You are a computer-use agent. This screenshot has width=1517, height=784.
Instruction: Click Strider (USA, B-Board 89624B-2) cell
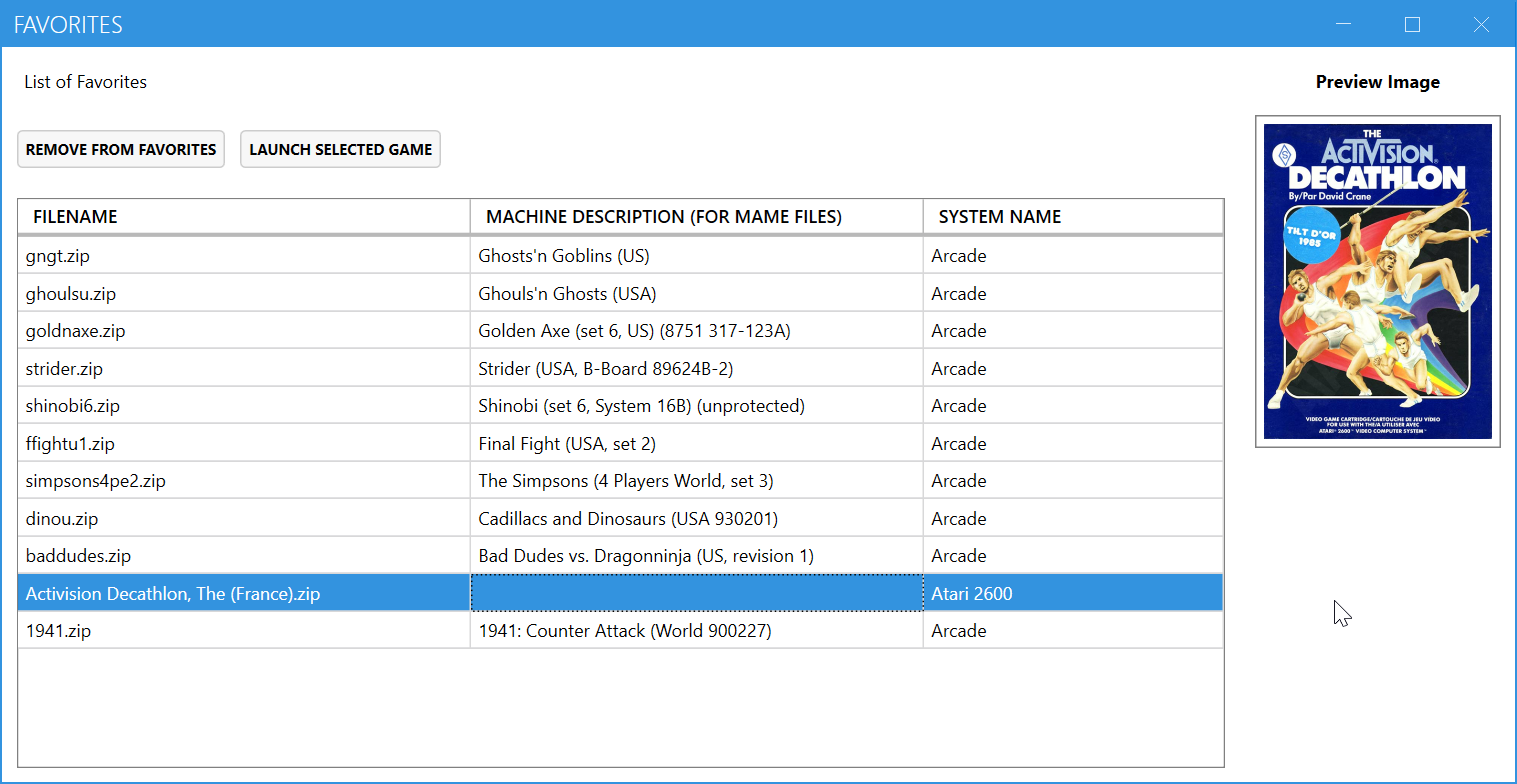696,369
